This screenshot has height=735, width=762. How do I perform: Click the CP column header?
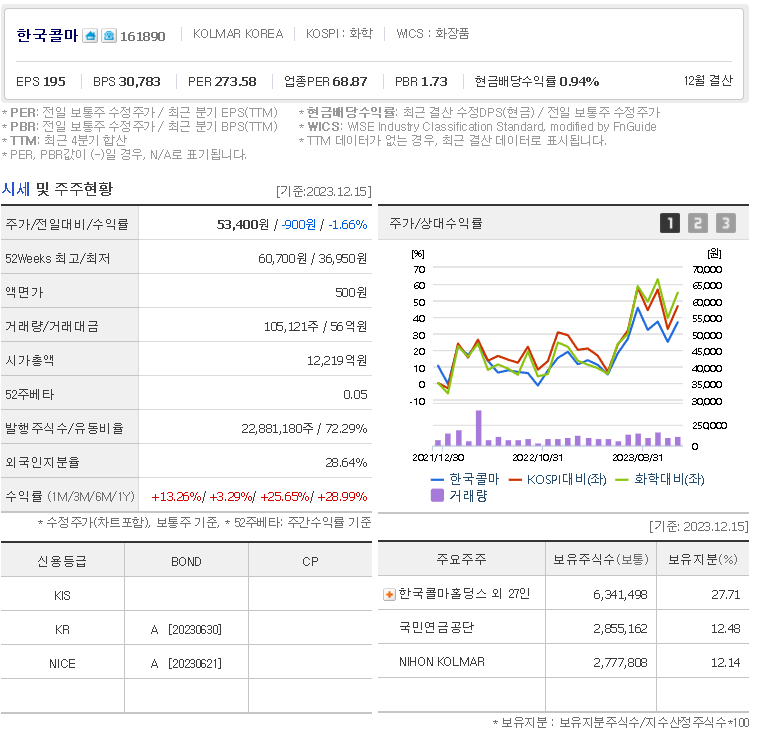[310, 561]
